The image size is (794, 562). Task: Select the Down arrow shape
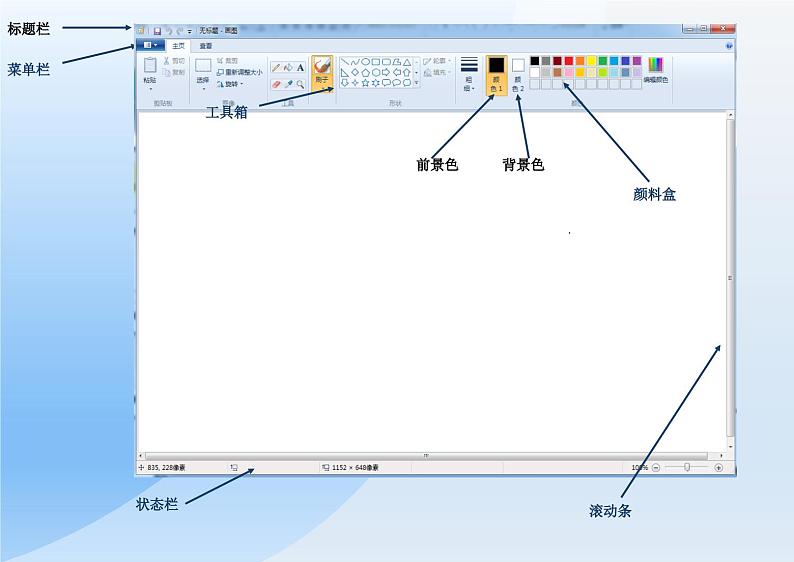point(344,83)
